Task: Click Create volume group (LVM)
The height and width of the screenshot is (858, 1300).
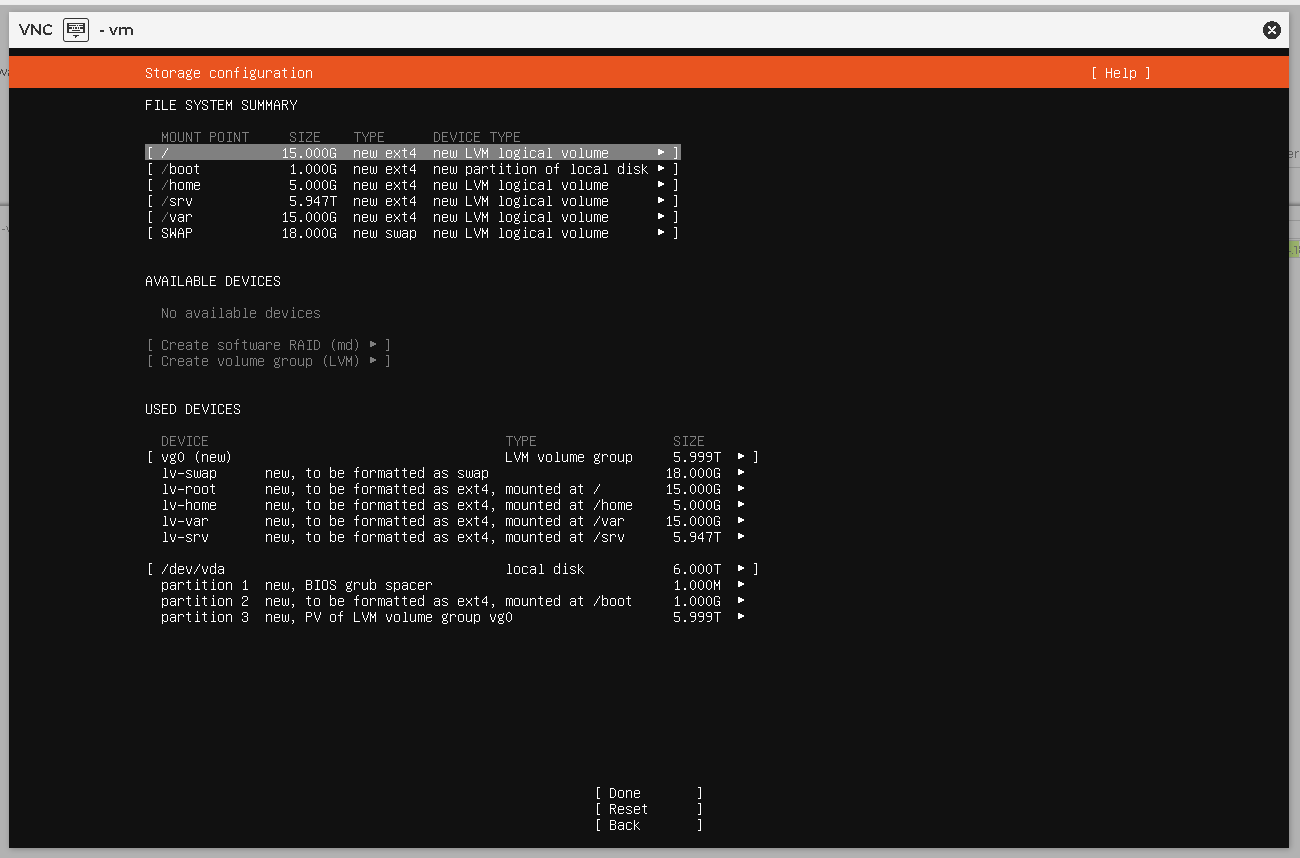Action: coord(268,361)
